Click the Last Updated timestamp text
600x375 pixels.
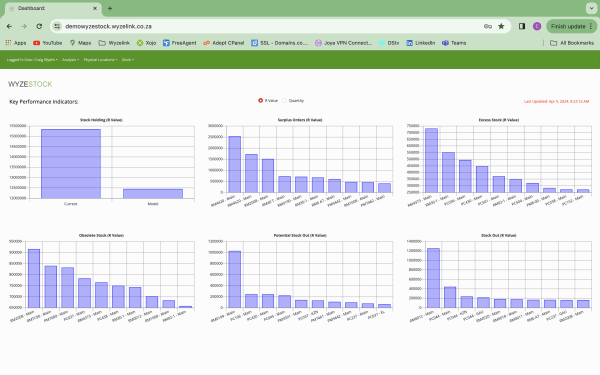(556, 101)
